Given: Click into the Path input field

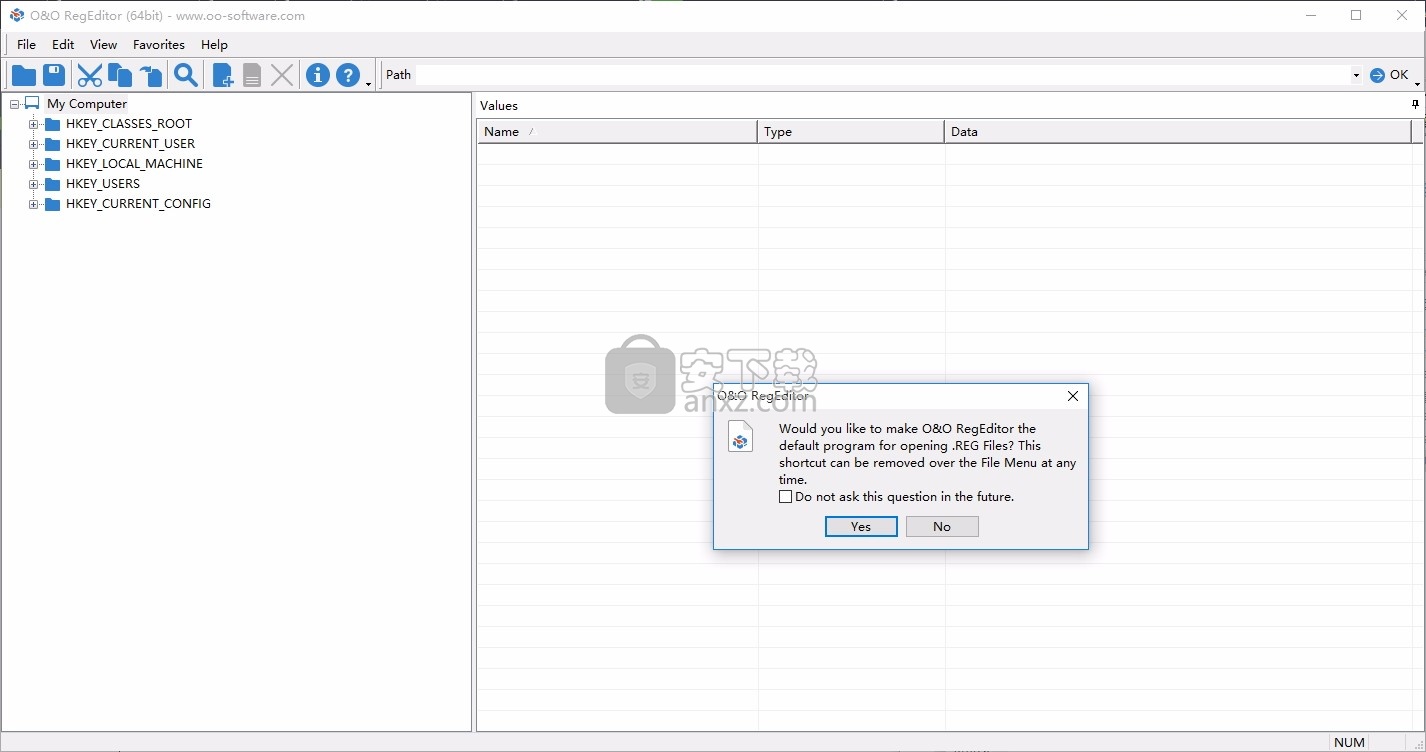Looking at the screenshot, I should [x=883, y=75].
